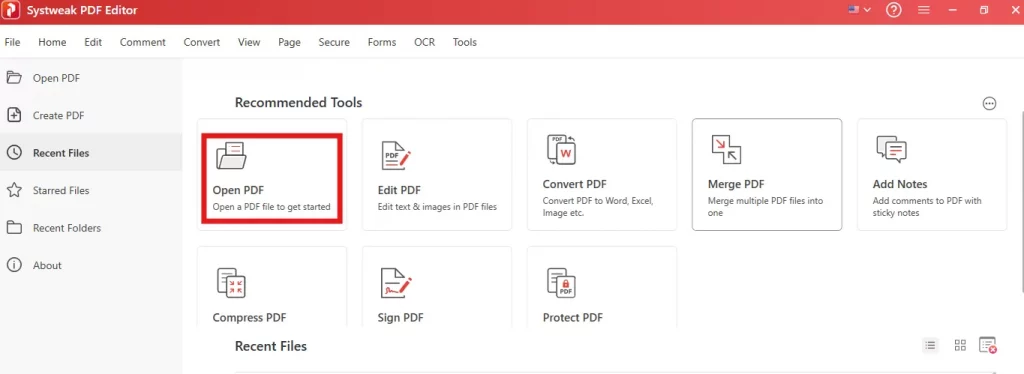Viewport: 1024px width, 374px height.
Task: Open the Home menu
Action: (x=52, y=42)
